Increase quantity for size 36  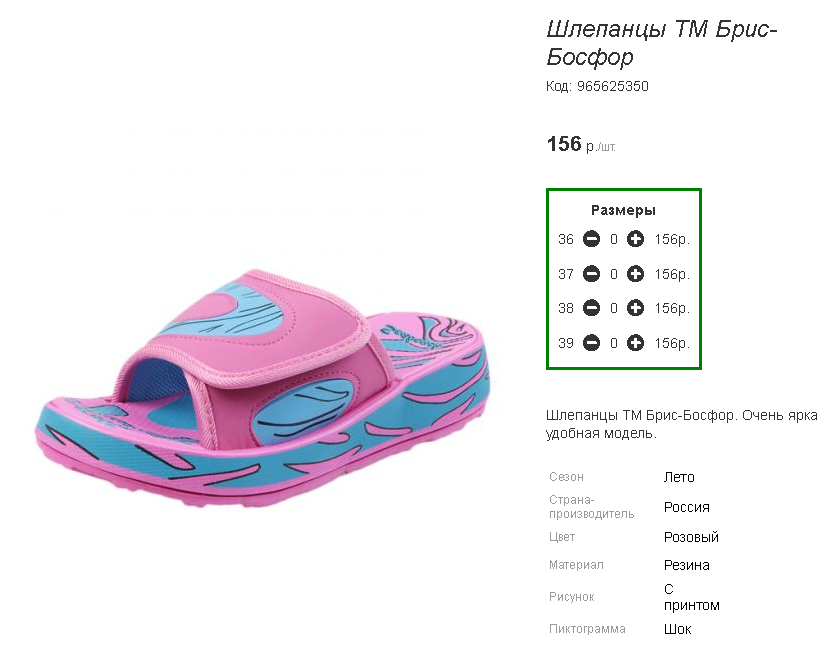click(635, 239)
